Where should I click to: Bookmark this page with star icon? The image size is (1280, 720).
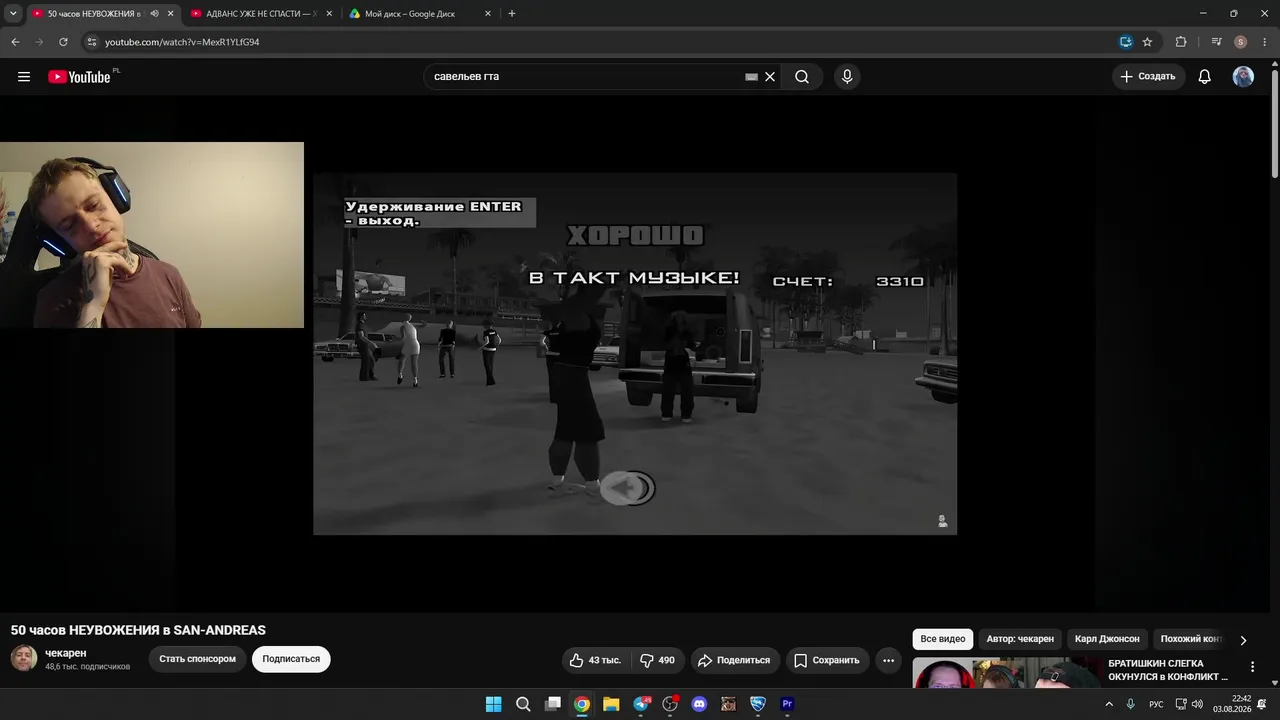coord(1147,42)
